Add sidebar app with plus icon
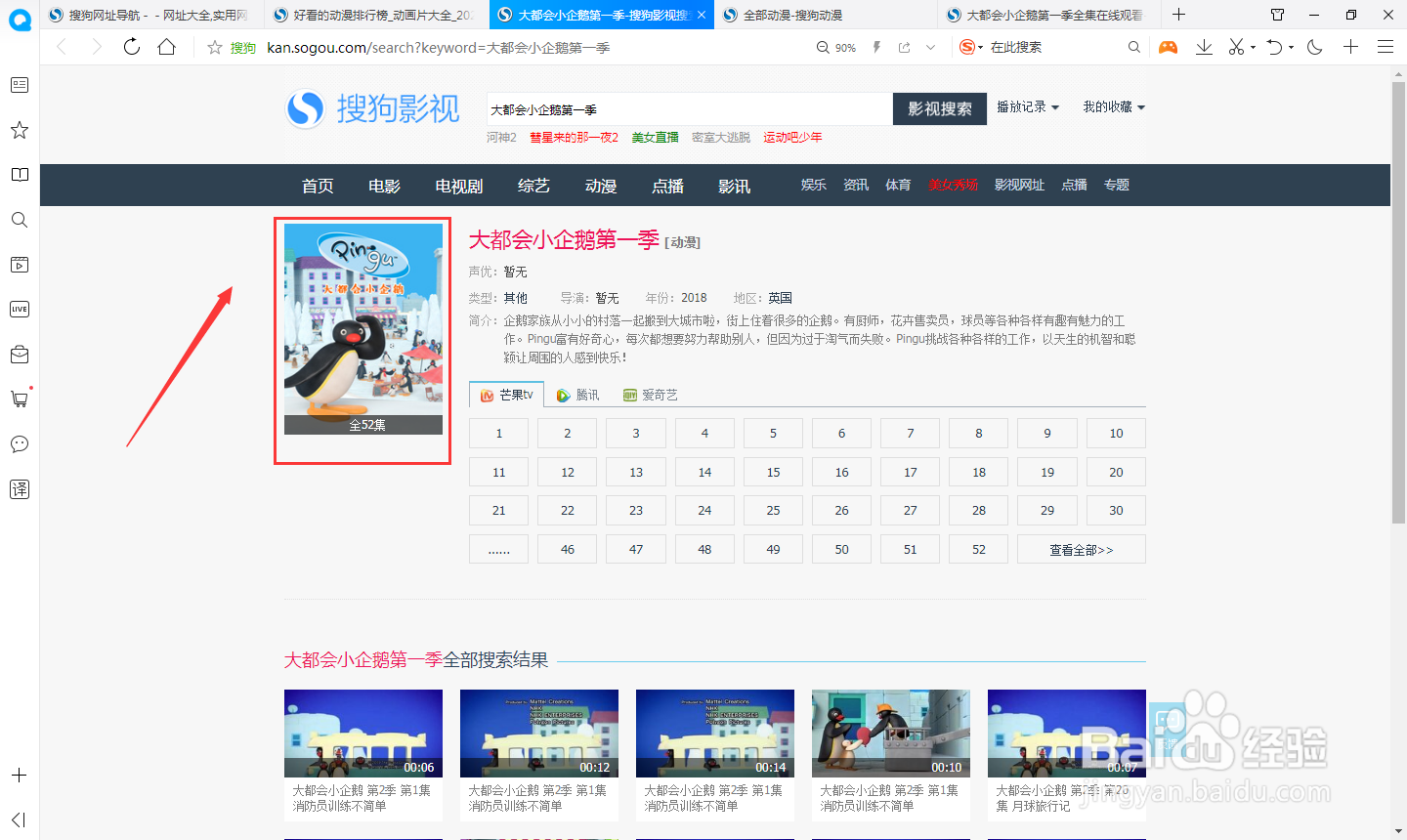The width and height of the screenshot is (1407, 840). tap(19, 776)
